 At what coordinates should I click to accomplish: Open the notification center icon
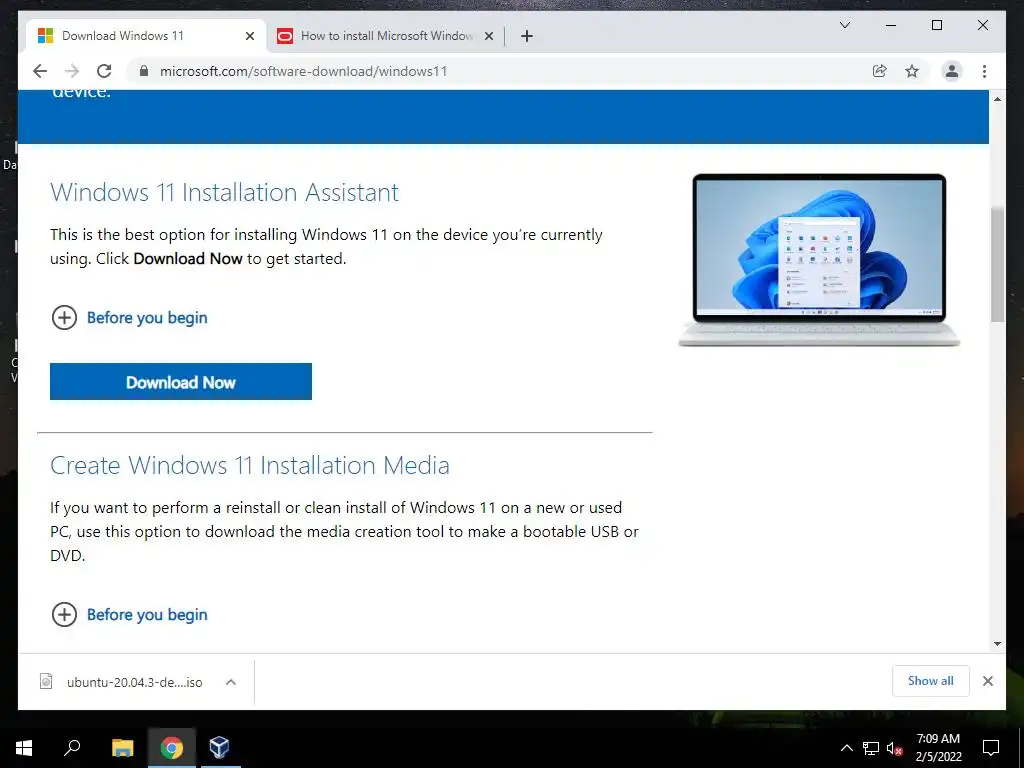[991, 748]
